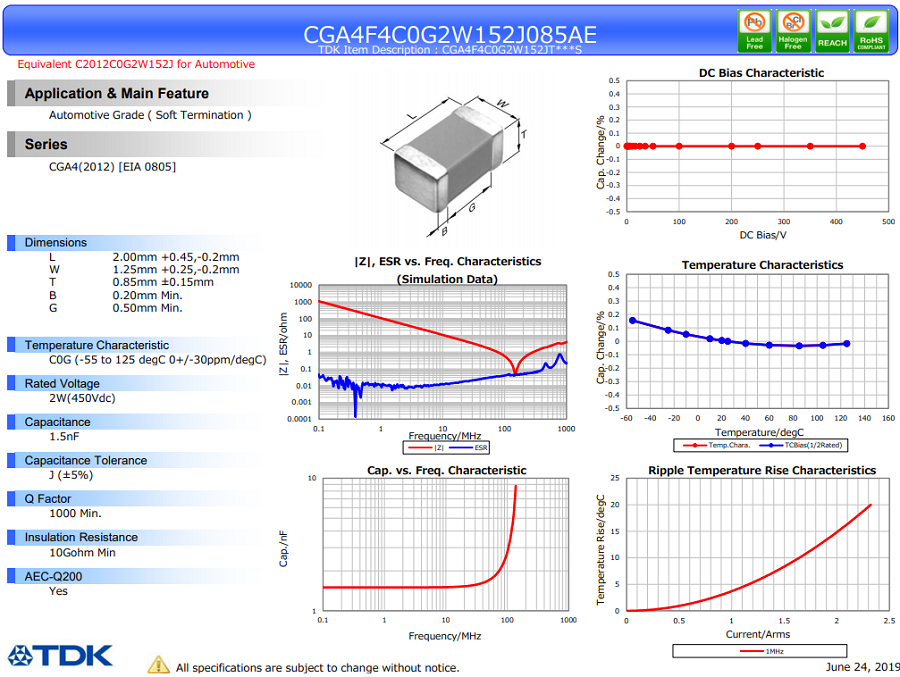The width and height of the screenshot is (900, 677).
Task: Select the Application & Main Feature header
Action: (117, 94)
